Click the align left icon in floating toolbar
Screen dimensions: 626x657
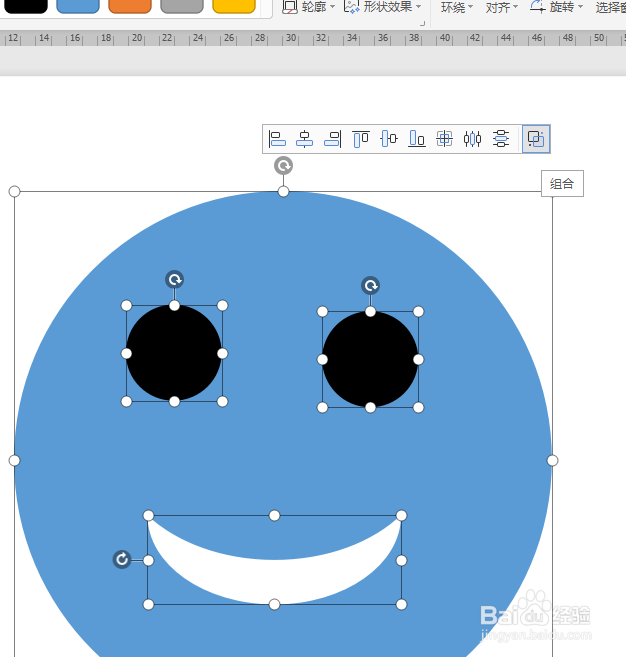click(x=277, y=139)
